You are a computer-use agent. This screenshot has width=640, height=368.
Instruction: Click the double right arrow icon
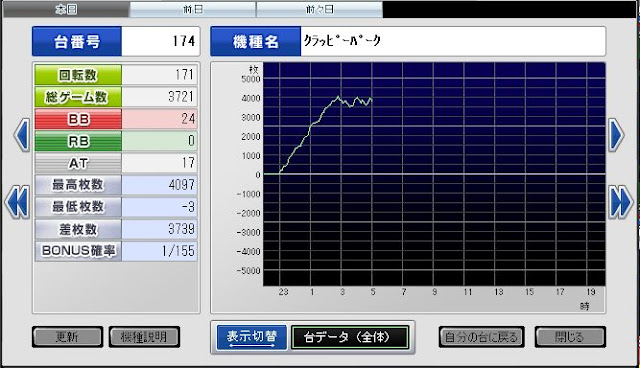[621, 202]
